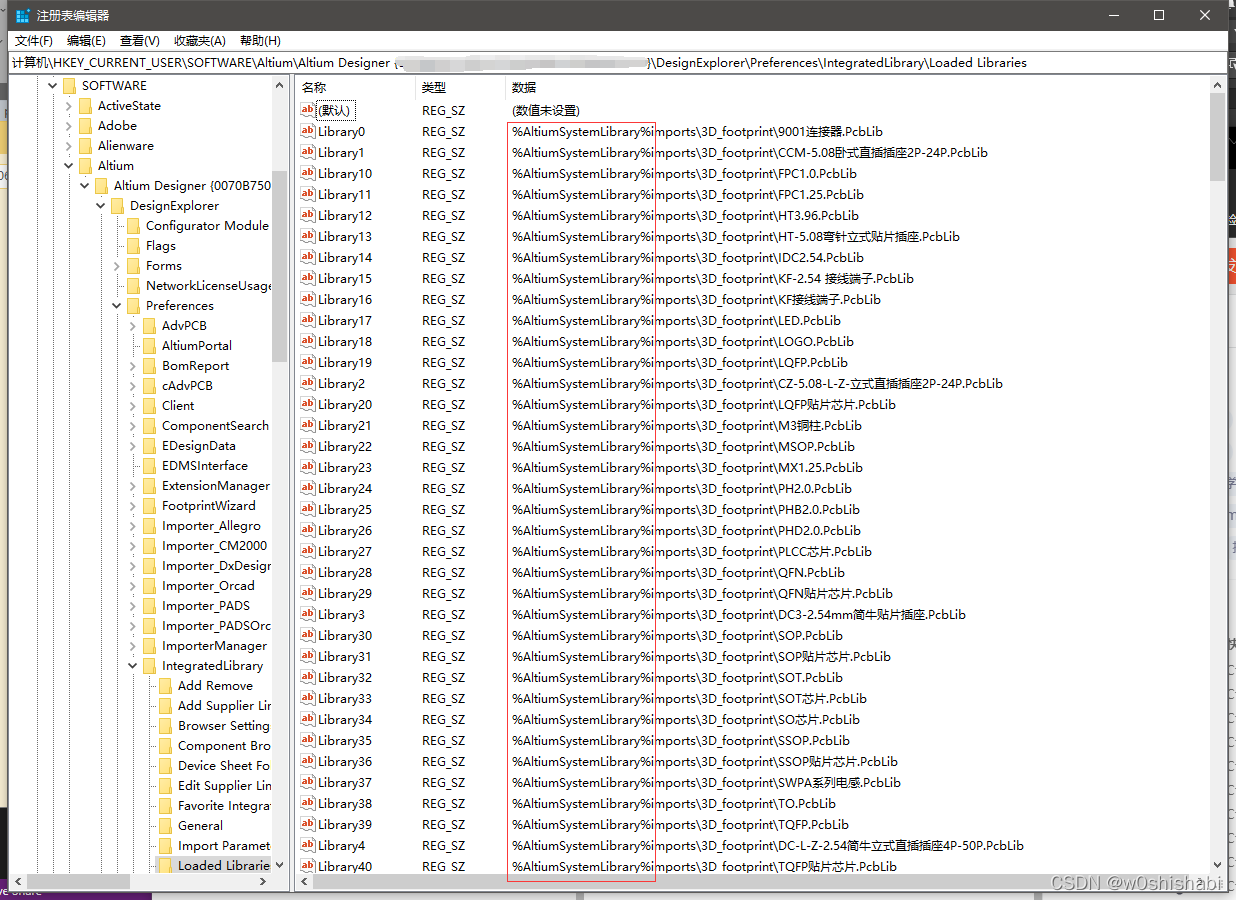Expand the Adobe tree node

(69, 125)
